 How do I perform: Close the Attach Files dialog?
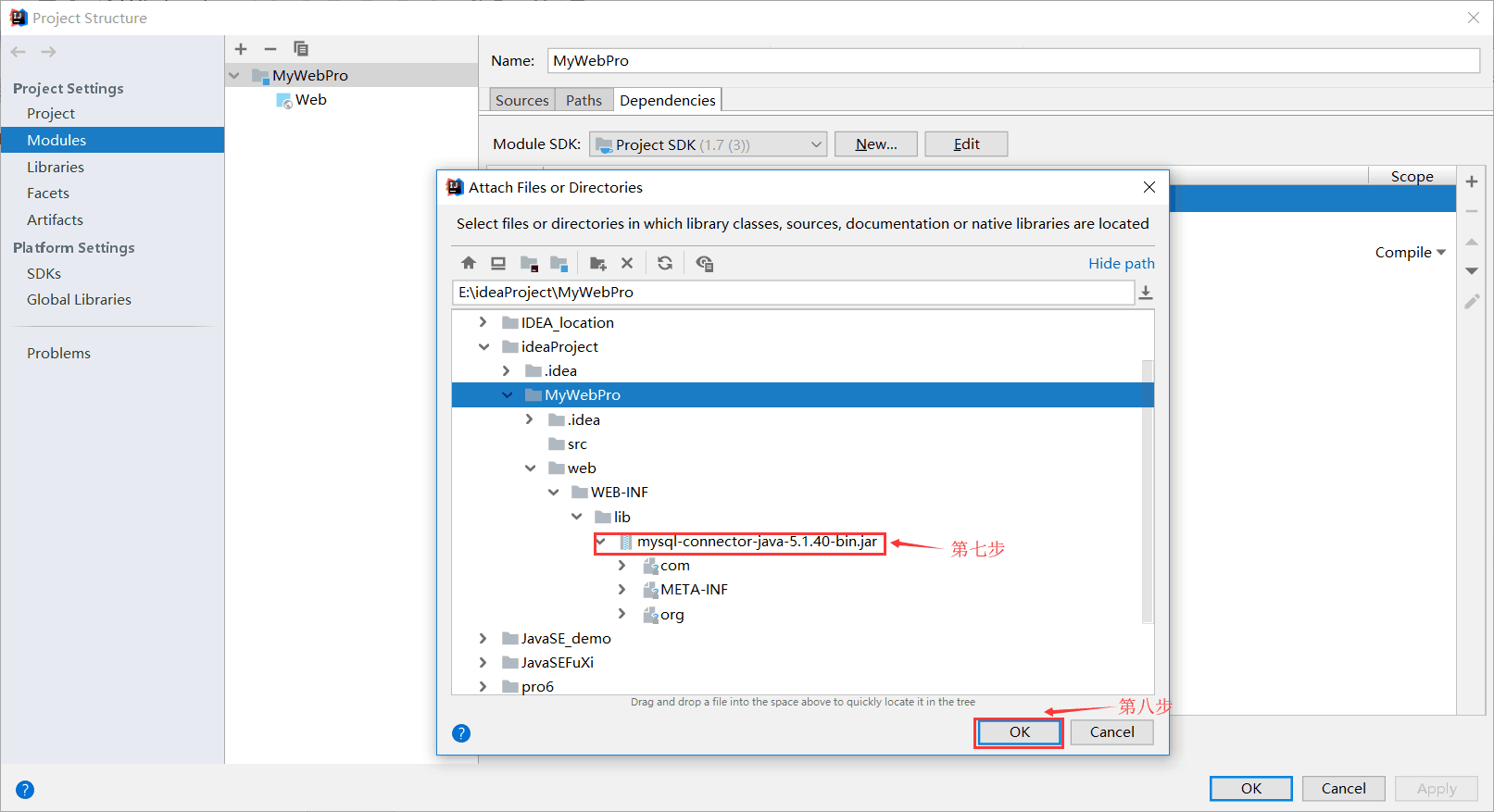[1149, 187]
